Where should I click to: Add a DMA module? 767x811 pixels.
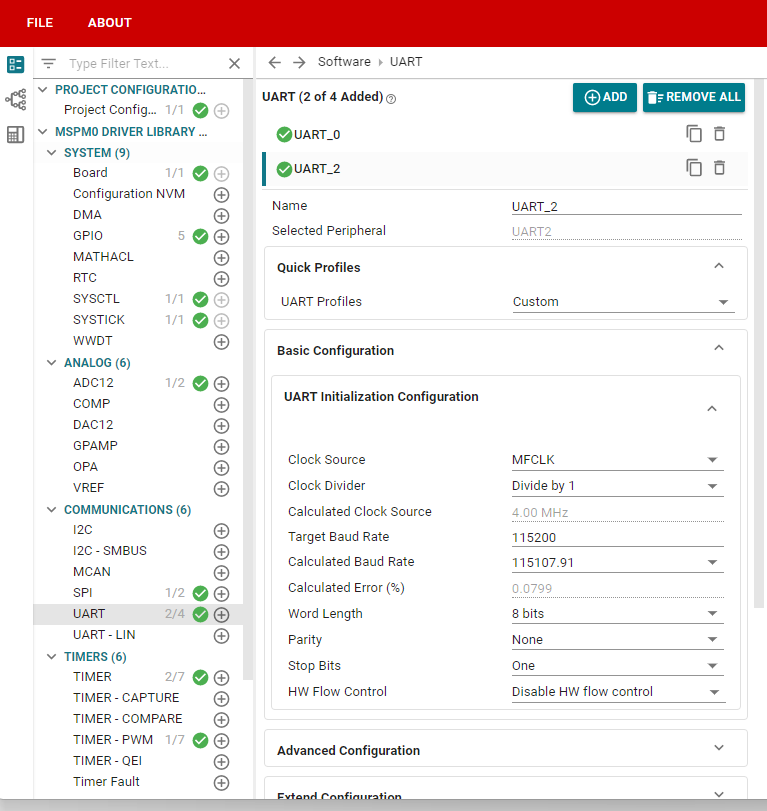[221, 216]
